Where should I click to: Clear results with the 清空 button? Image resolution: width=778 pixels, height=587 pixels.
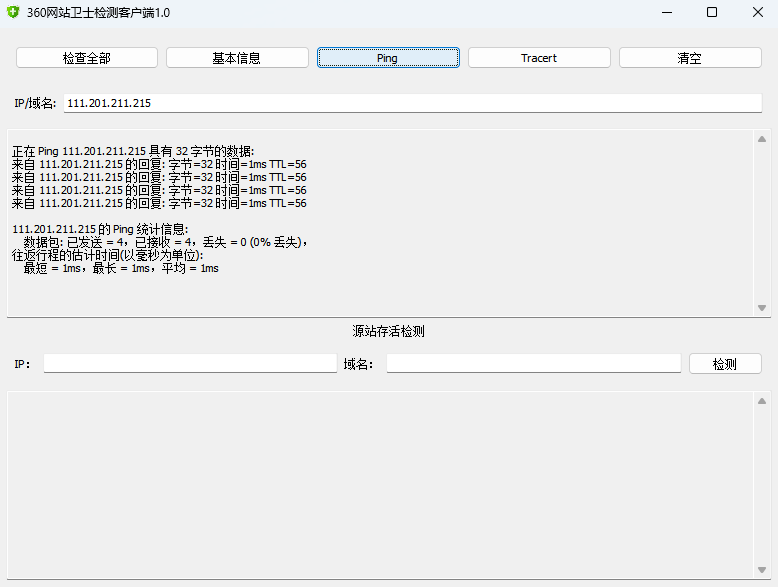[690, 58]
